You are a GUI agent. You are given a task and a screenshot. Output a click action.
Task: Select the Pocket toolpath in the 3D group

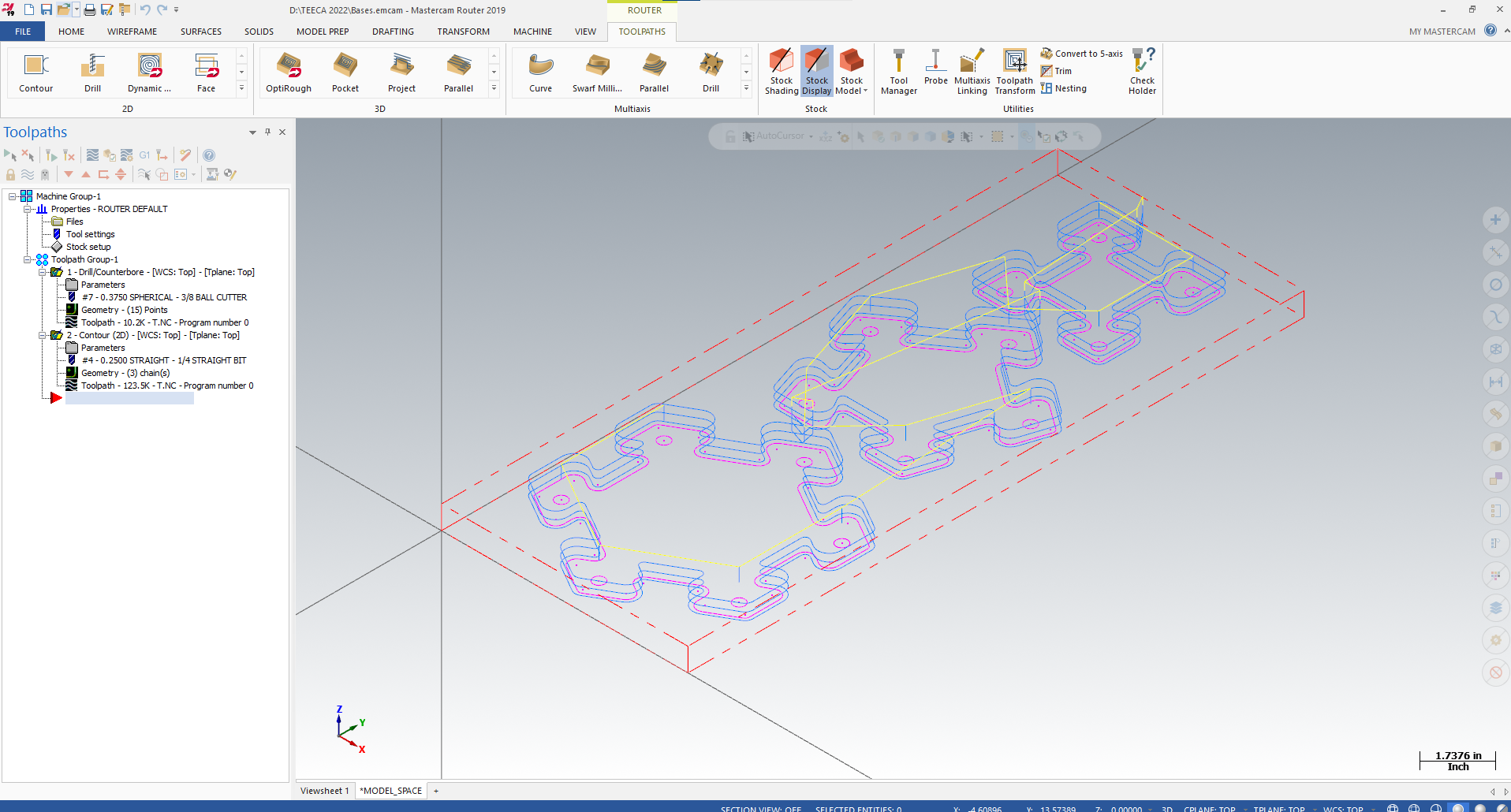345,71
